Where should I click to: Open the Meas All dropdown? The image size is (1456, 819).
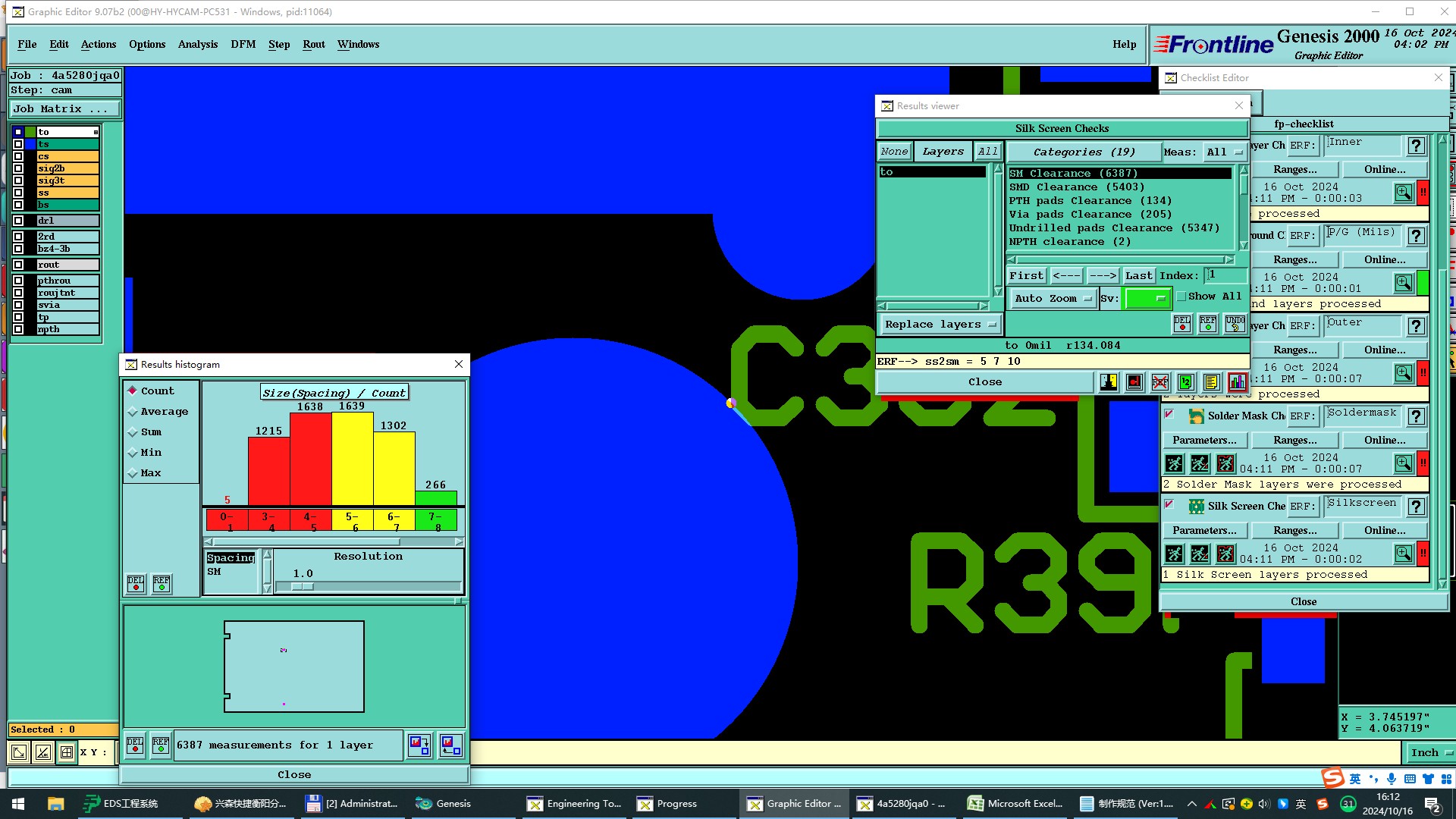click(1224, 152)
